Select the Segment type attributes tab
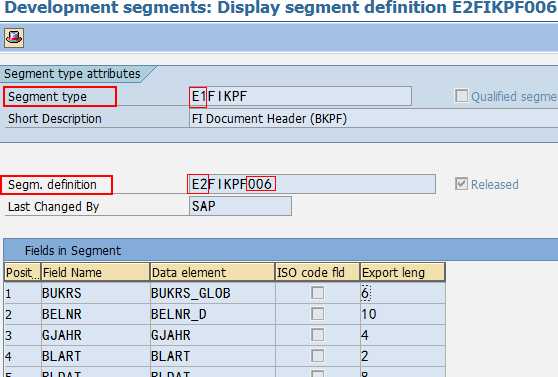 [73, 74]
